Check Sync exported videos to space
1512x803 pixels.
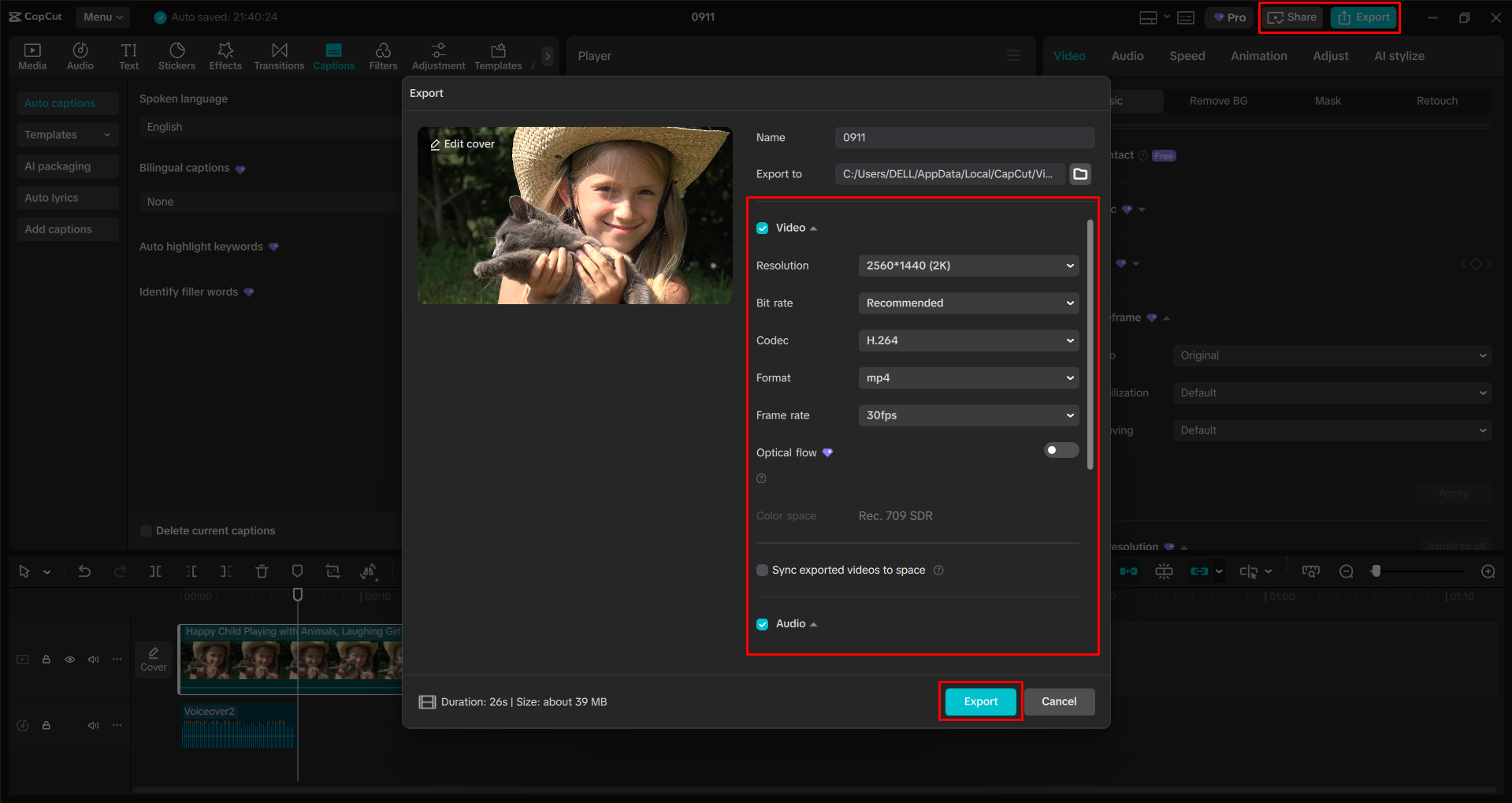coord(762,570)
